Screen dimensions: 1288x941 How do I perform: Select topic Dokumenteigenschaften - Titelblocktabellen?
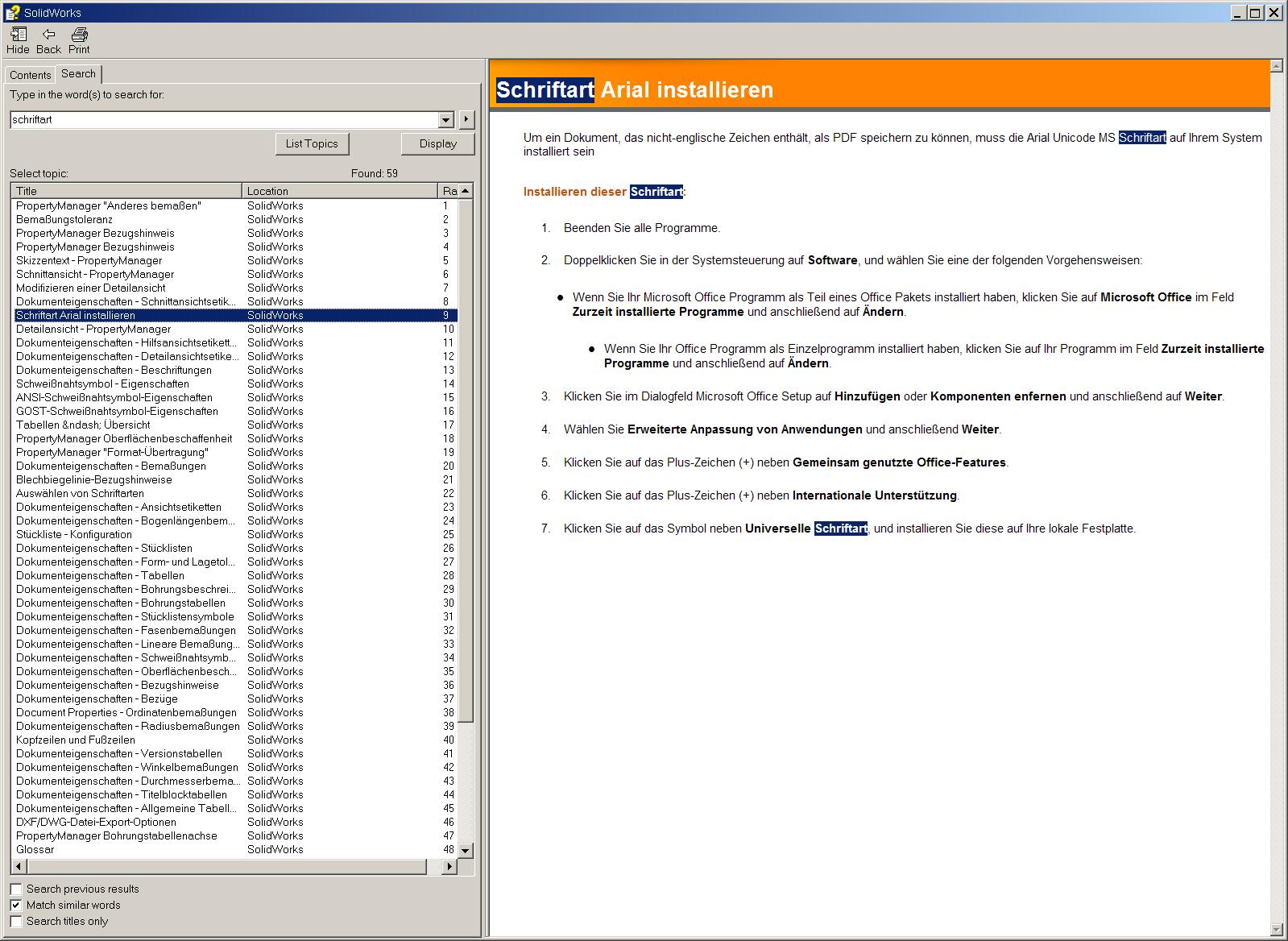click(x=234, y=794)
